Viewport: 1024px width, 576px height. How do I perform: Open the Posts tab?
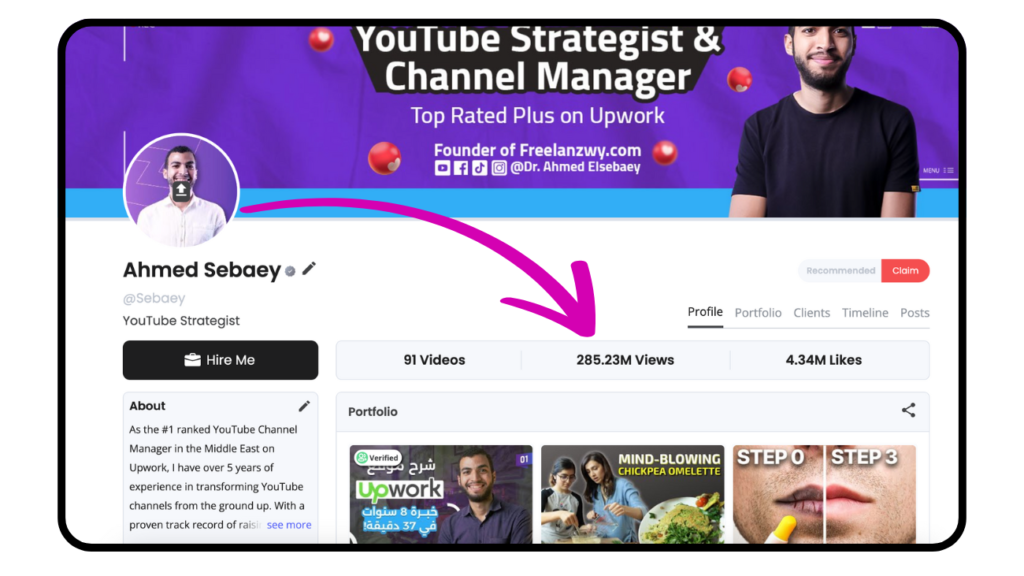click(914, 313)
